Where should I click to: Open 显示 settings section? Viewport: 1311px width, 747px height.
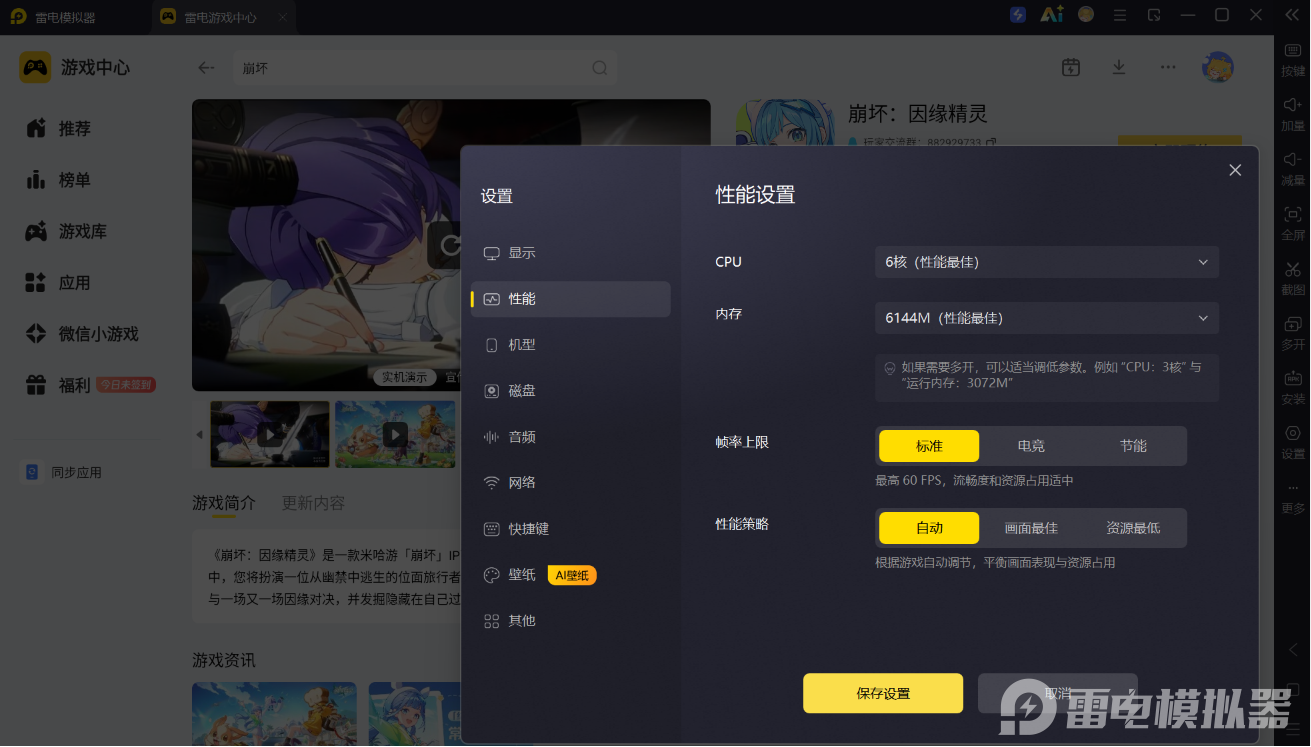pyautogui.click(x=570, y=253)
